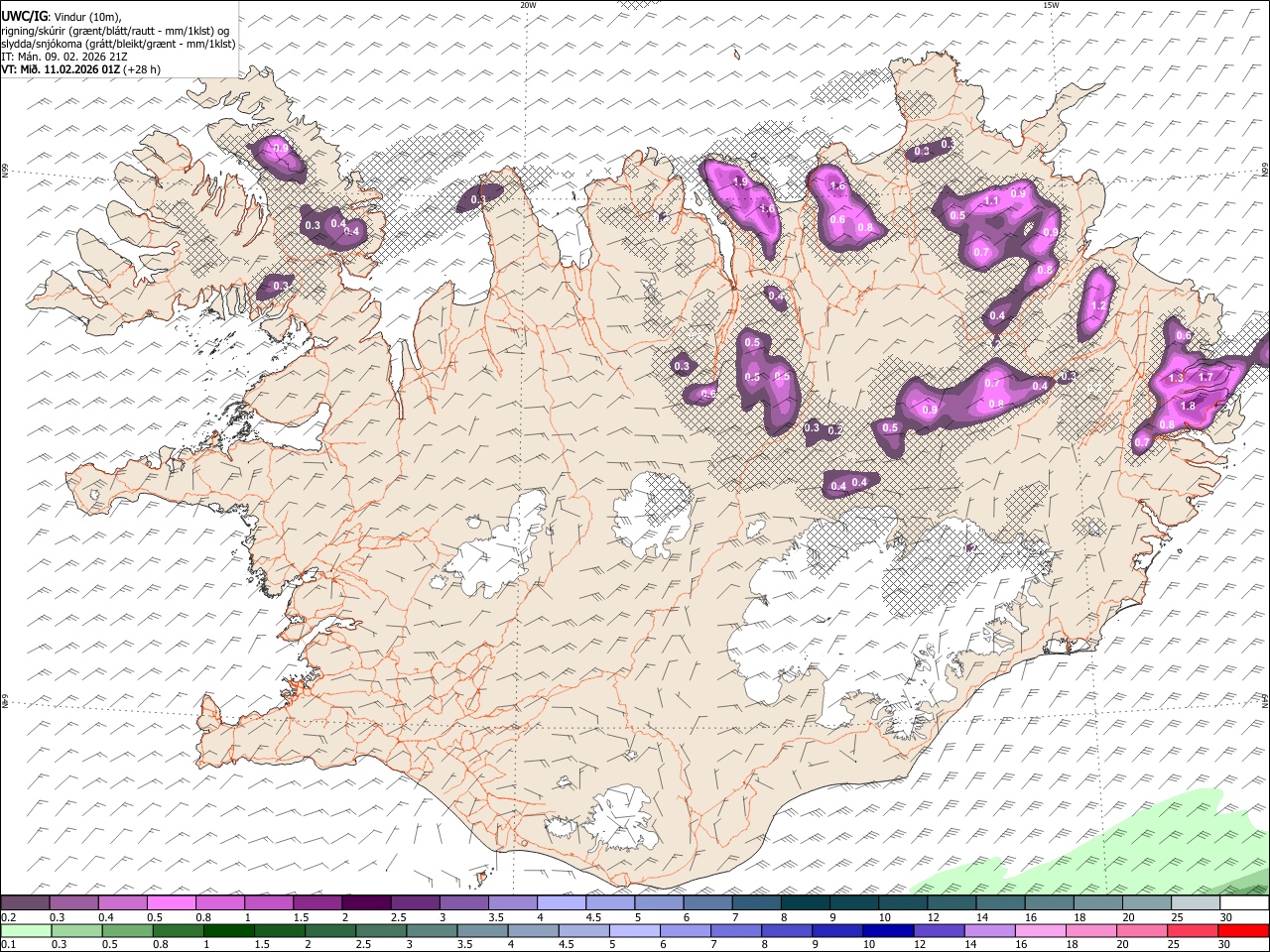Select the dark purple snow swatch between 2 and 2.5

[x=366, y=902]
